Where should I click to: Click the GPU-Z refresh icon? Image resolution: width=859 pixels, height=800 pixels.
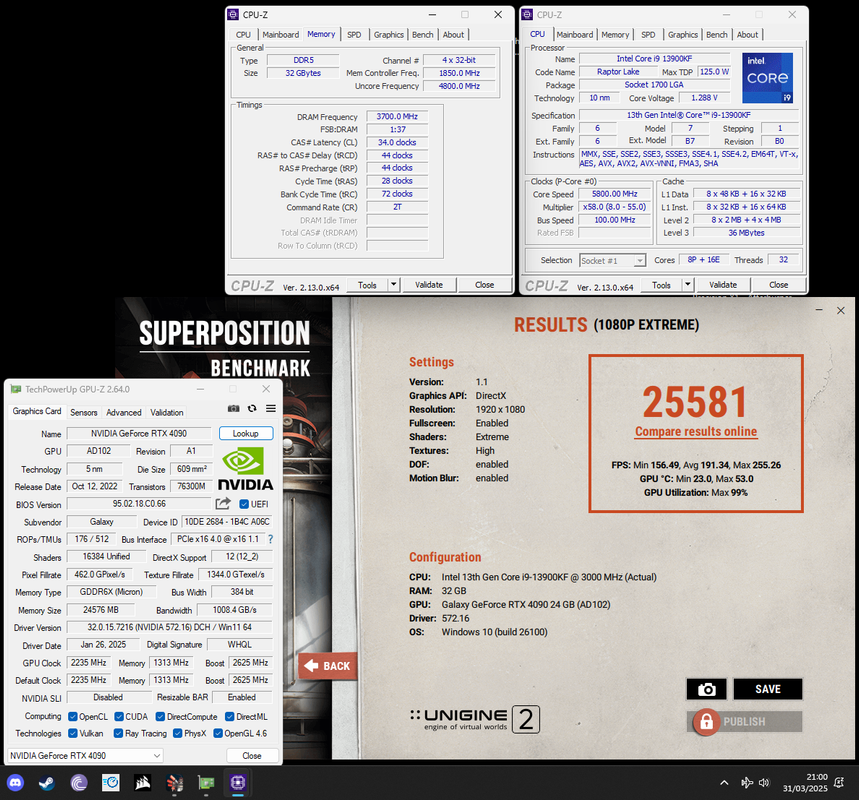(x=252, y=409)
